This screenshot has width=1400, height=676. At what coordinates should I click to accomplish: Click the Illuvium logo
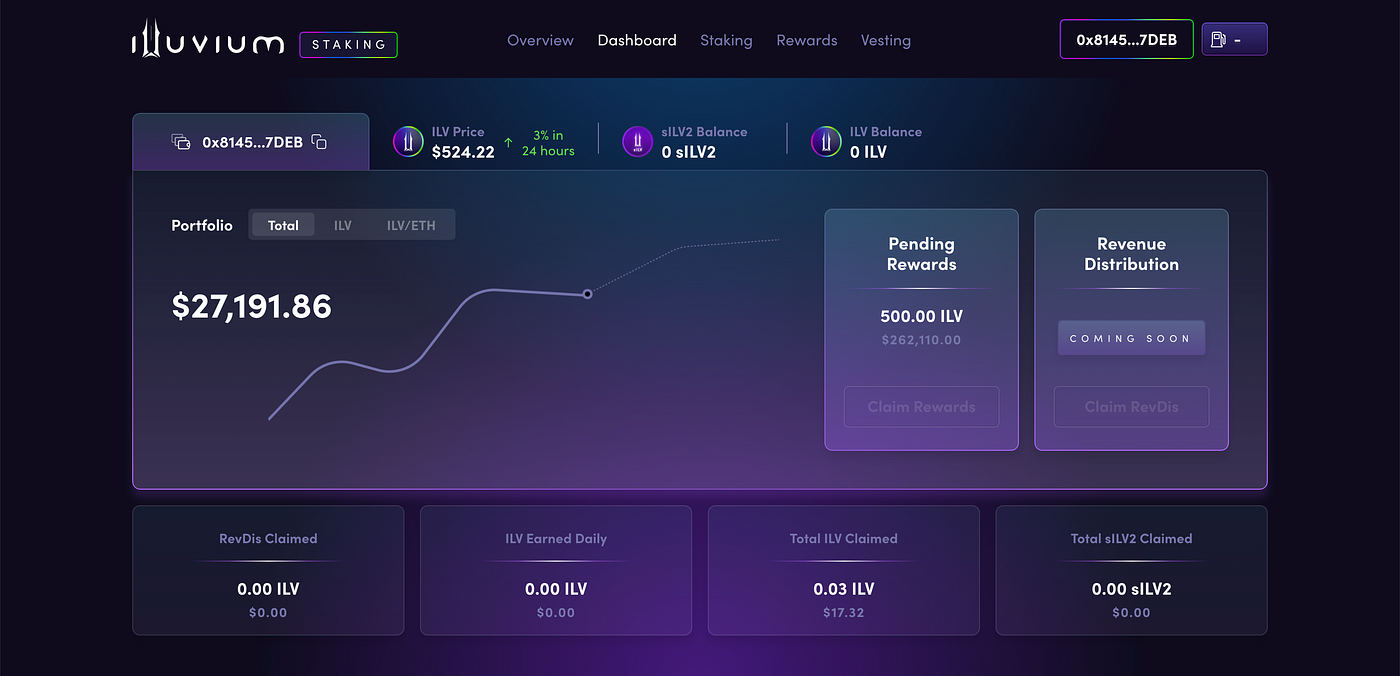click(x=207, y=40)
